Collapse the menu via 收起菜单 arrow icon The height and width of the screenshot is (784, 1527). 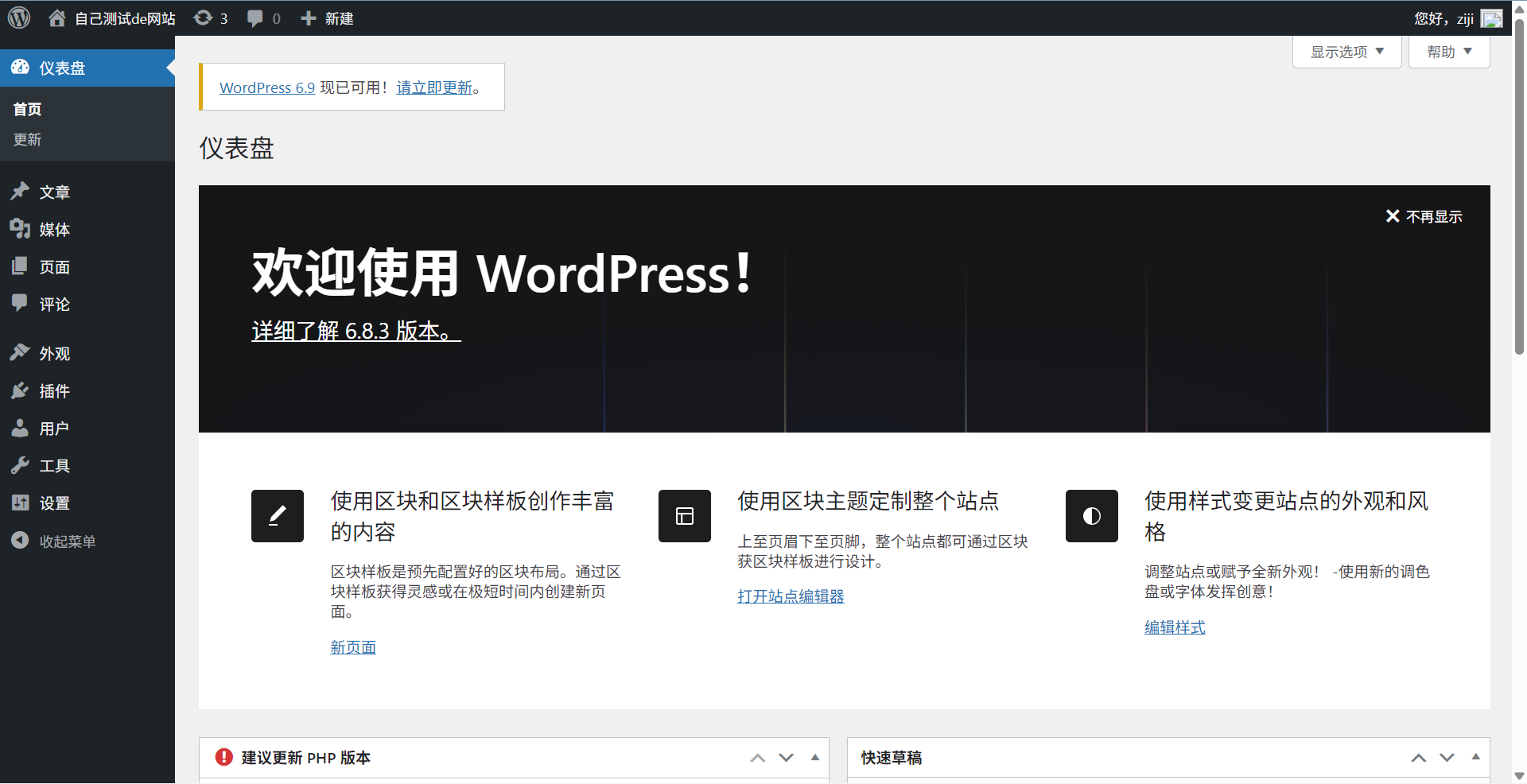[20, 541]
